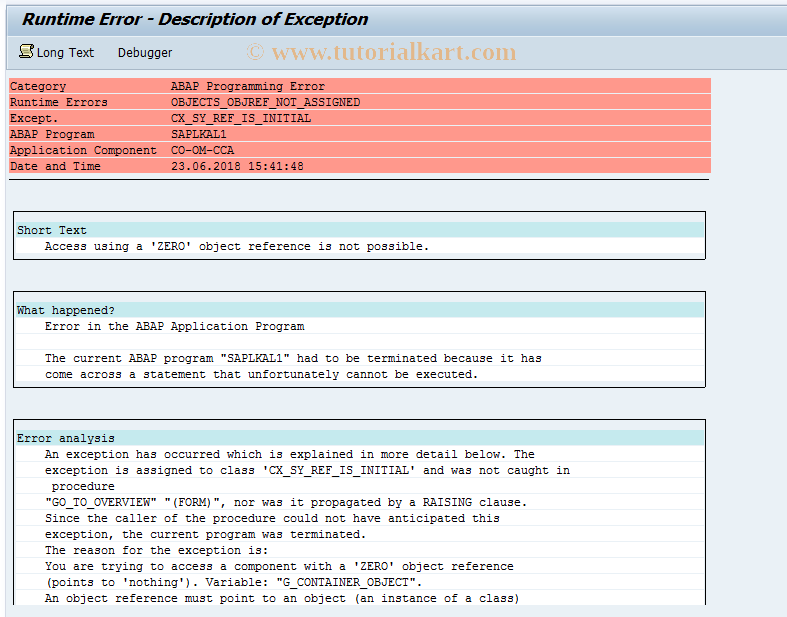This screenshot has height=617, width=787.
Task: Select the 'ABAP Programming Error' category value
Action: click(x=247, y=86)
